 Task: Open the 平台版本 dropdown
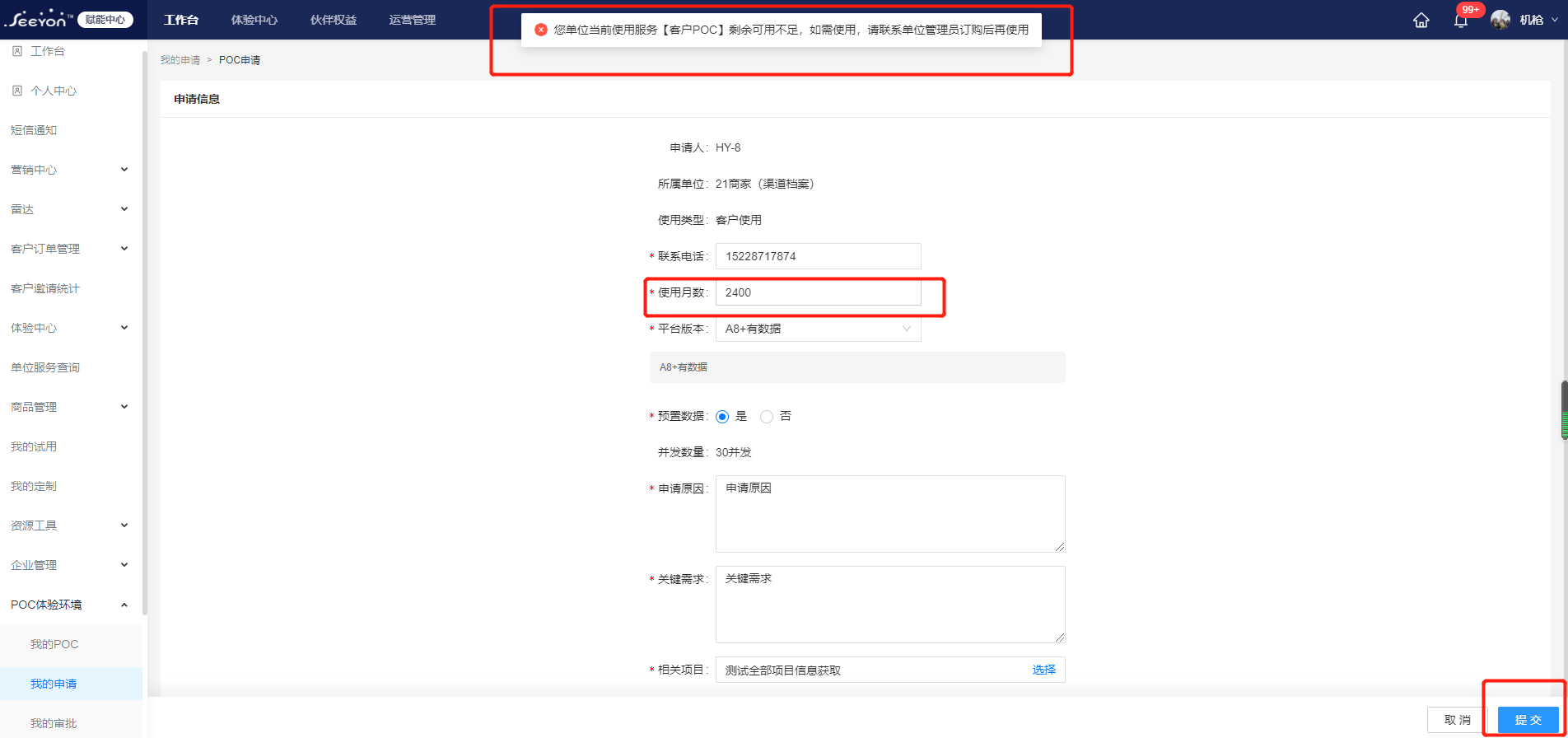pyautogui.click(x=818, y=329)
